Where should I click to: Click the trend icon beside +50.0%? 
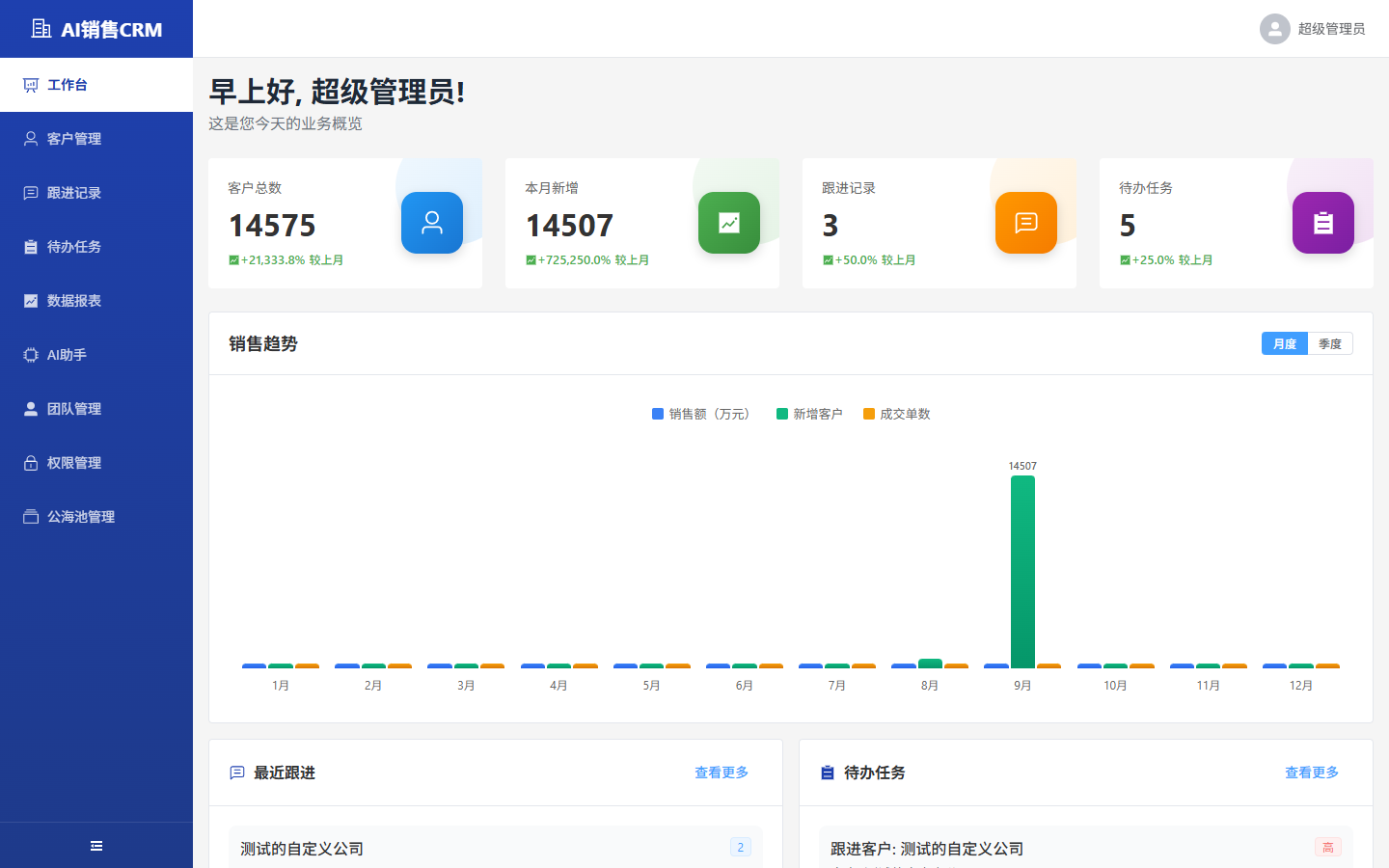pyautogui.click(x=828, y=260)
